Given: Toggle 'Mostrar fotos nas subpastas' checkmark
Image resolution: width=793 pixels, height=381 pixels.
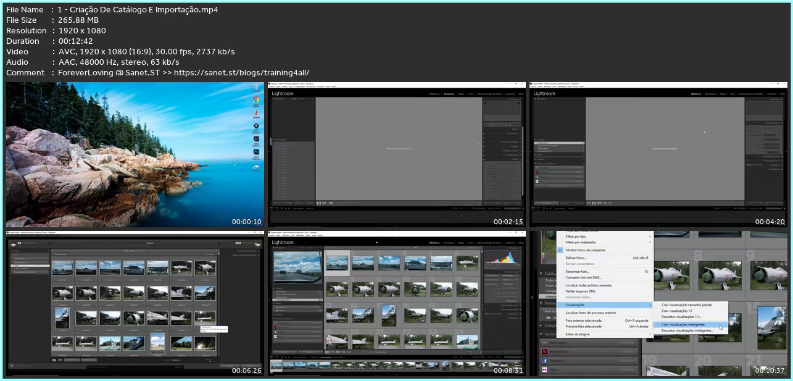Looking at the screenshot, I should click(560, 250).
